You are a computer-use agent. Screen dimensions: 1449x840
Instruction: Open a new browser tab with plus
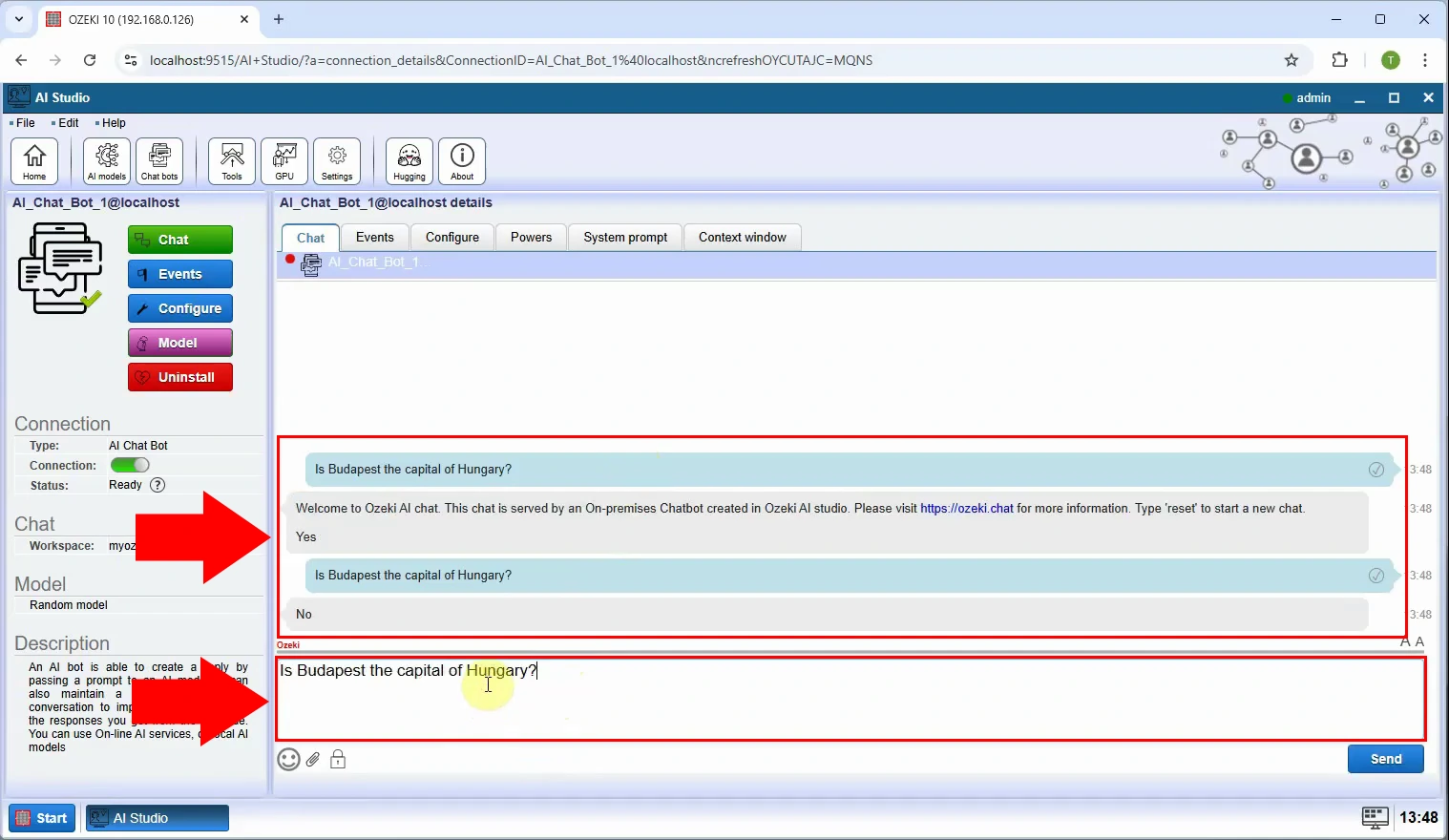[279, 19]
